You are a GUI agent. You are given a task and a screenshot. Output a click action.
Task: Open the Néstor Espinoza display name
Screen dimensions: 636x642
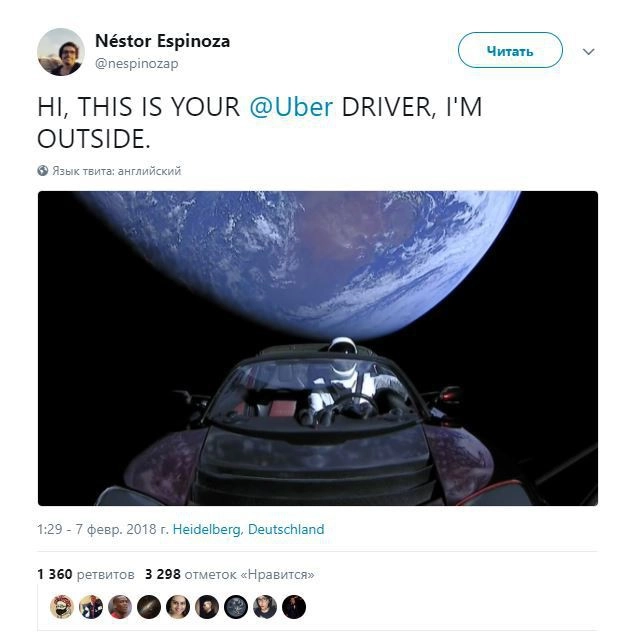pos(163,41)
